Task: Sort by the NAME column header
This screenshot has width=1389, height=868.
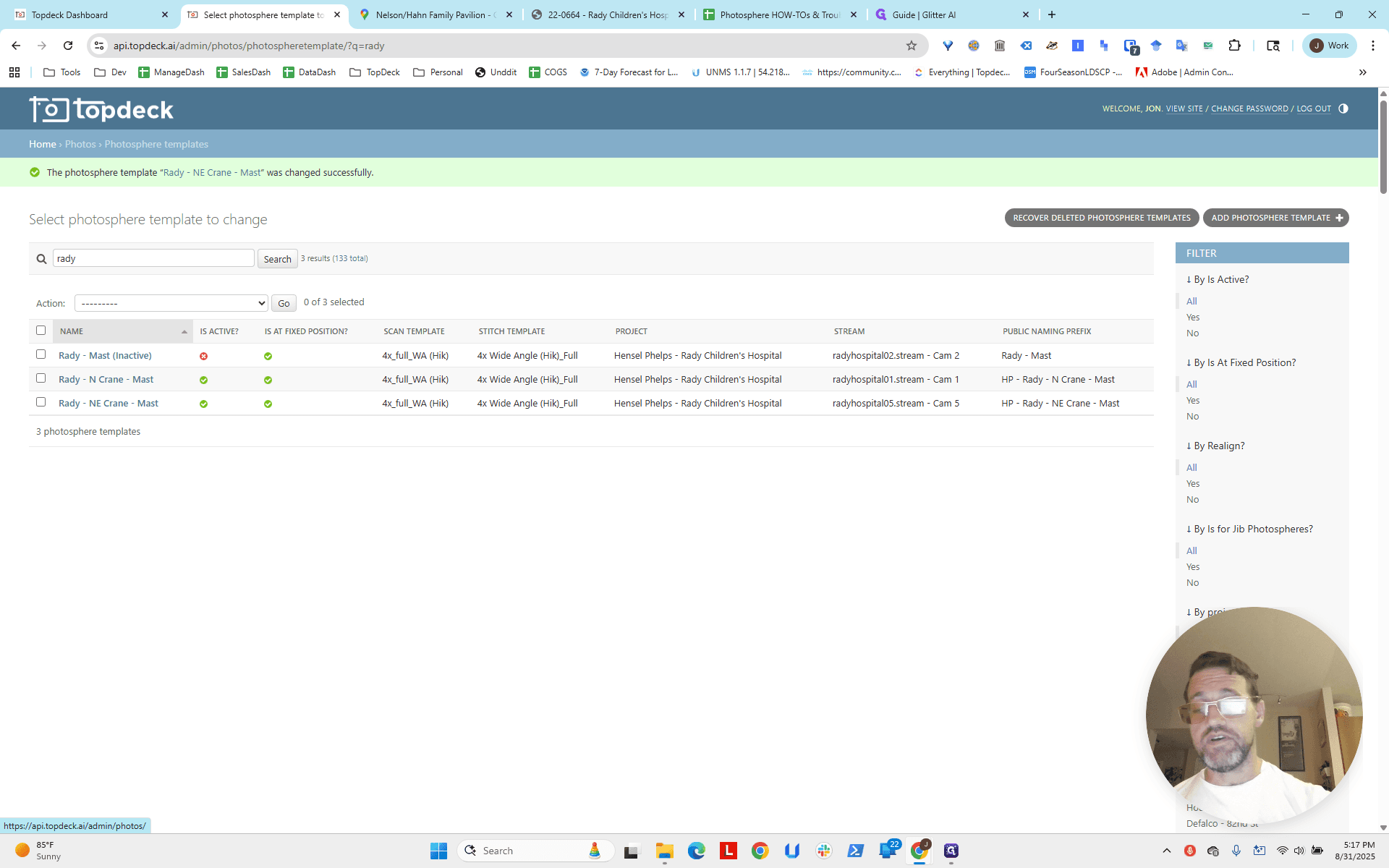Action: pyautogui.click(x=72, y=331)
